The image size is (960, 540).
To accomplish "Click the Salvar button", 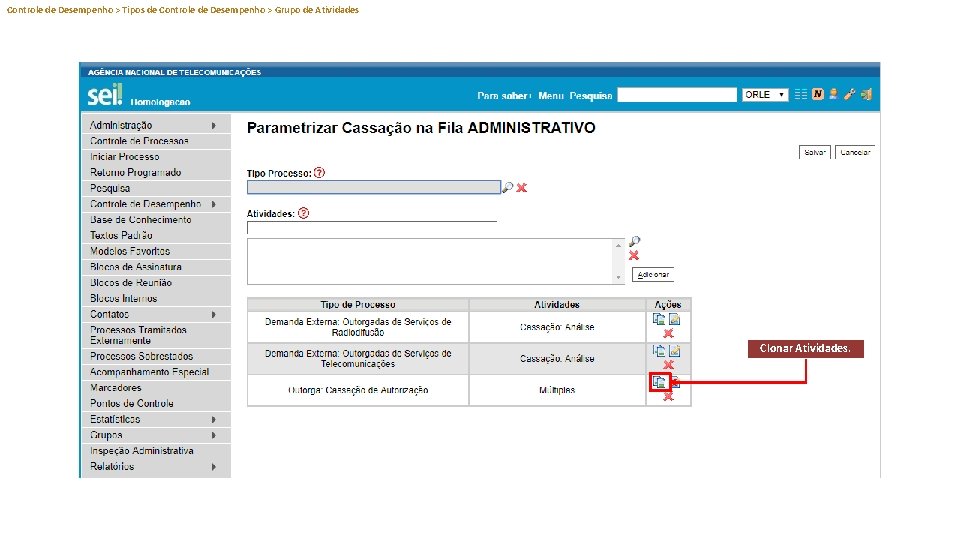I will 815,152.
